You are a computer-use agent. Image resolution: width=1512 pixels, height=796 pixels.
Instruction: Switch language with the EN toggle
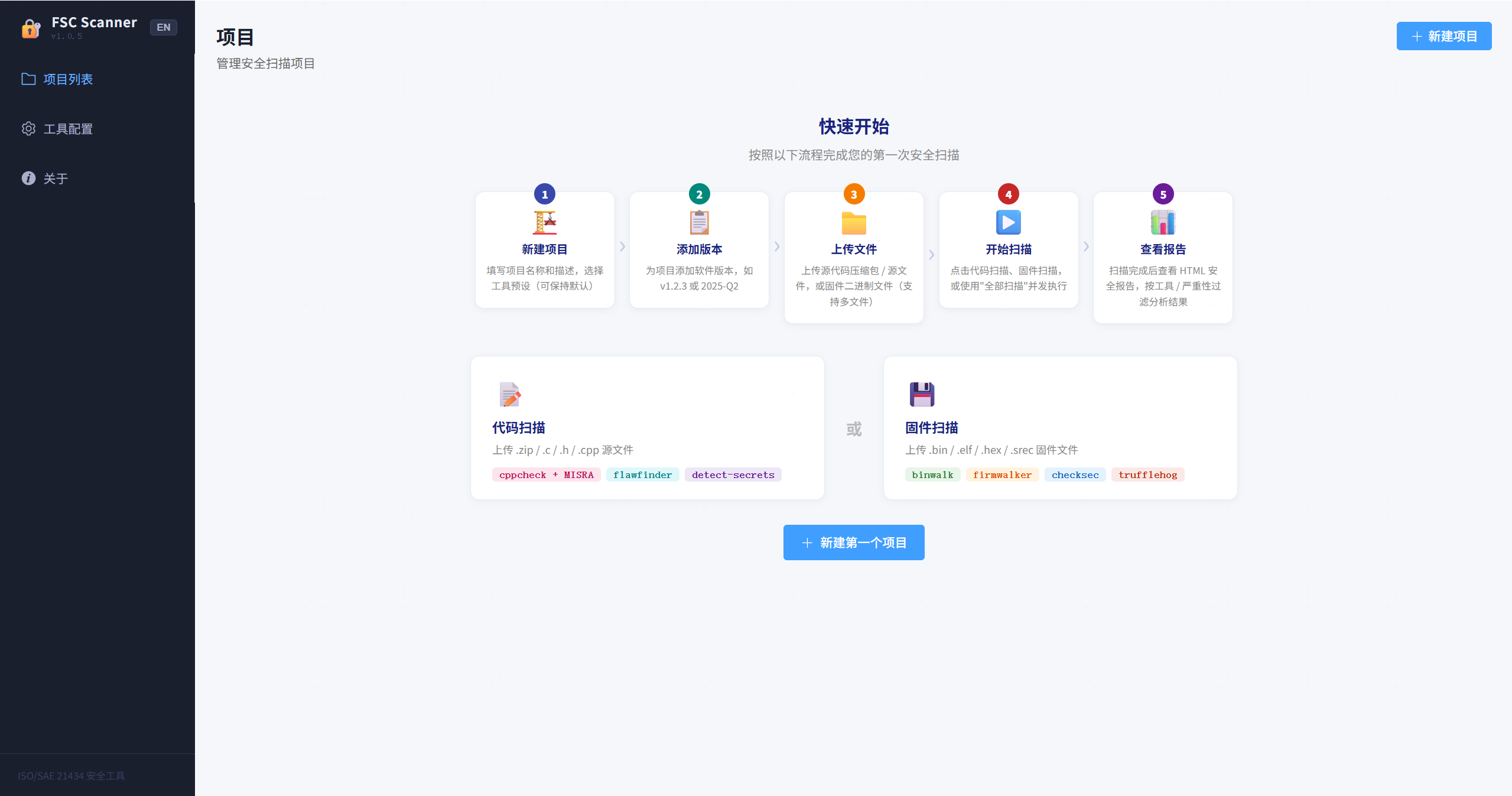tap(164, 27)
